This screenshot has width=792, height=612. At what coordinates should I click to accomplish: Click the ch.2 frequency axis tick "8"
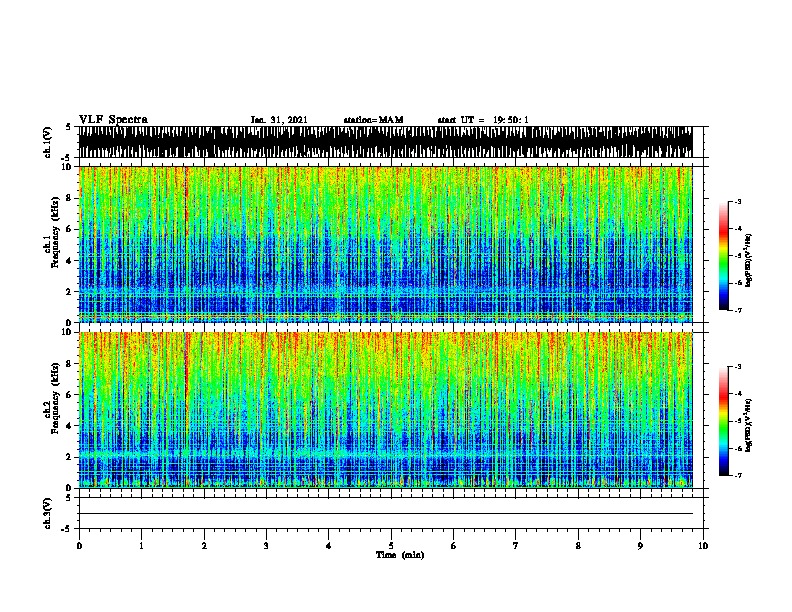[69, 363]
